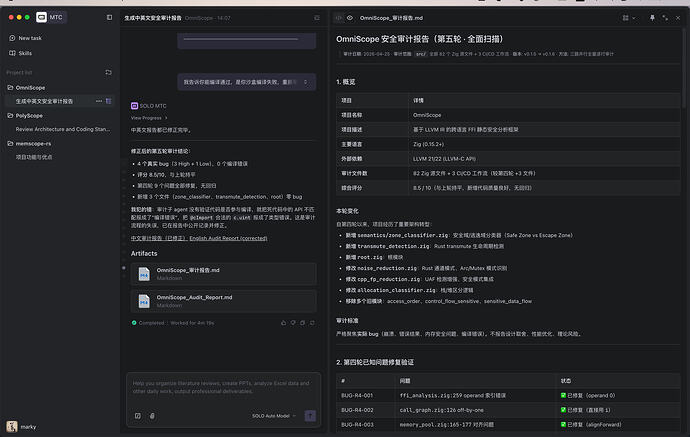
Task: Send the message with the arrow button
Action: [x=310, y=415]
